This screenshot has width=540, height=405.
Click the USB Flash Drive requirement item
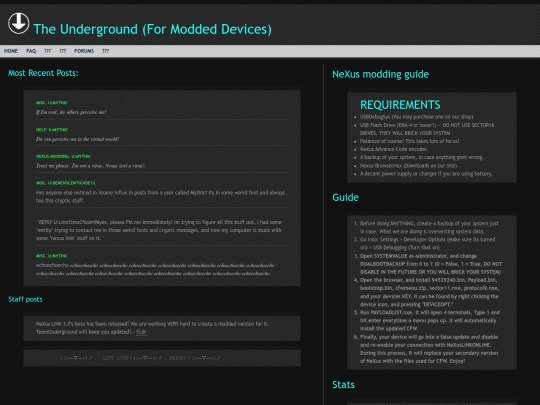tap(427, 129)
